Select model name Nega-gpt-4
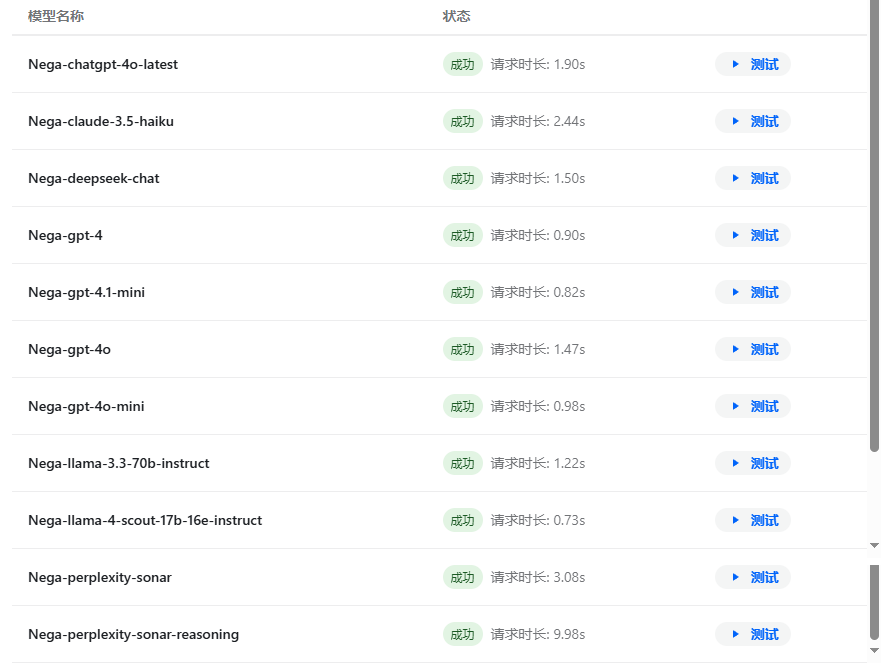This screenshot has height=670, width=881. tap(65, 236)
